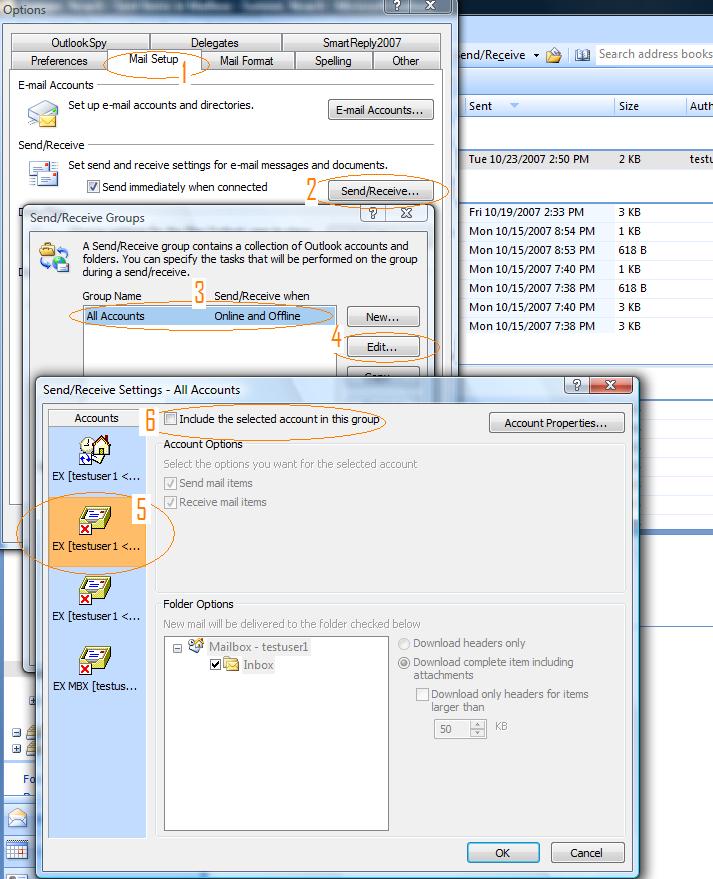Click the Search address books field

click(654, 54)
